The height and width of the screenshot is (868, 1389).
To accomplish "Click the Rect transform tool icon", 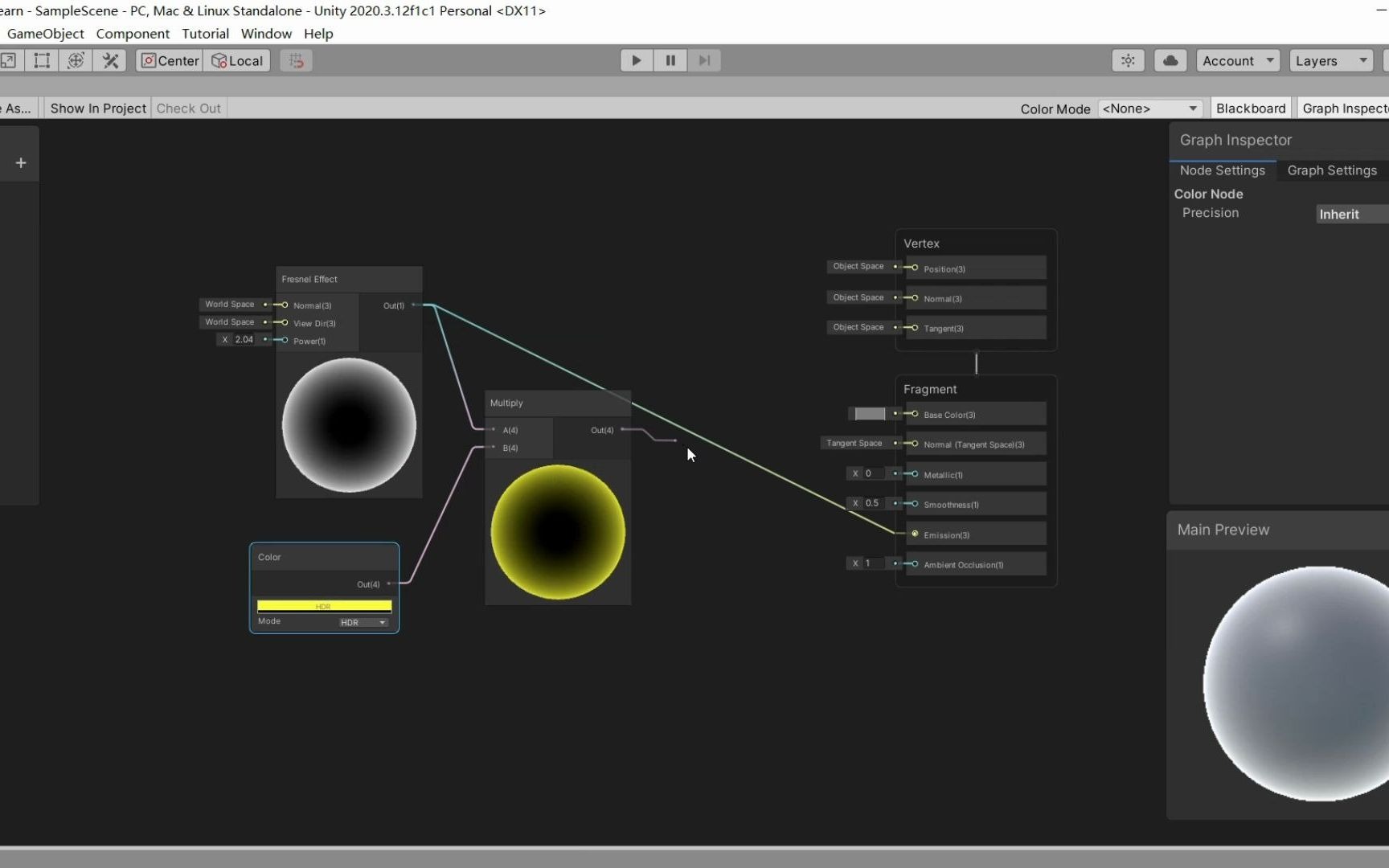I will (x=42, y=60).
